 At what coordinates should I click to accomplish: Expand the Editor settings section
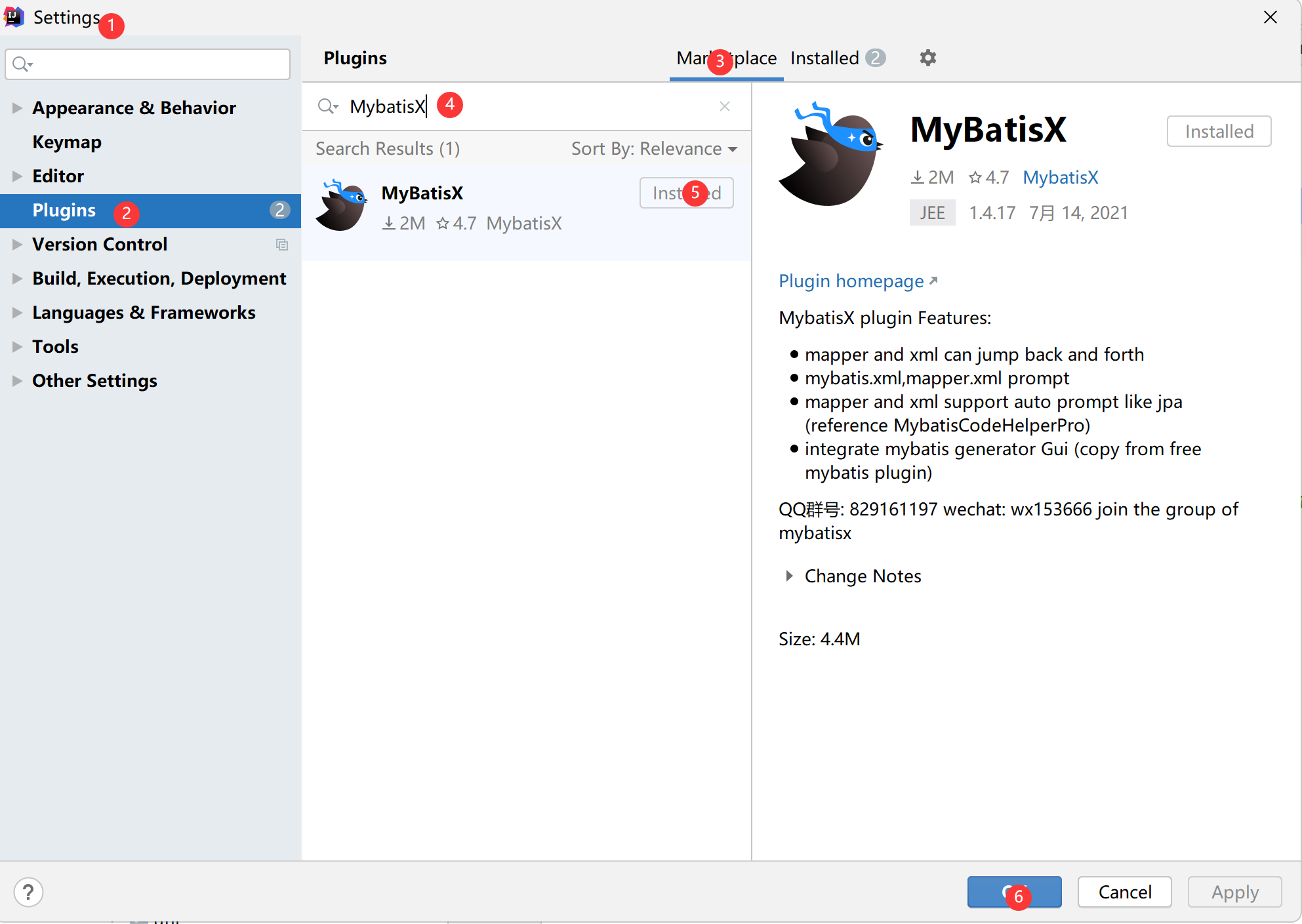click(x=17, y=176)
